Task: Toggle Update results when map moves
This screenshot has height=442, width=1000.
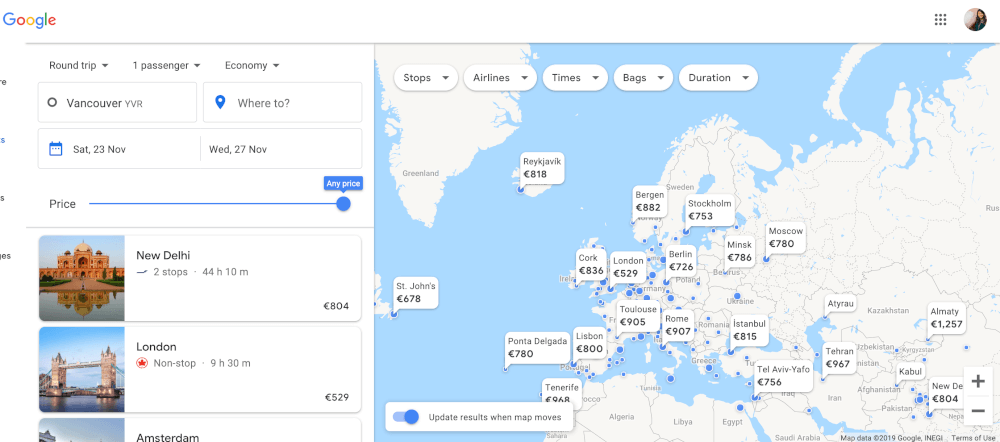Action: pos(406,416)
